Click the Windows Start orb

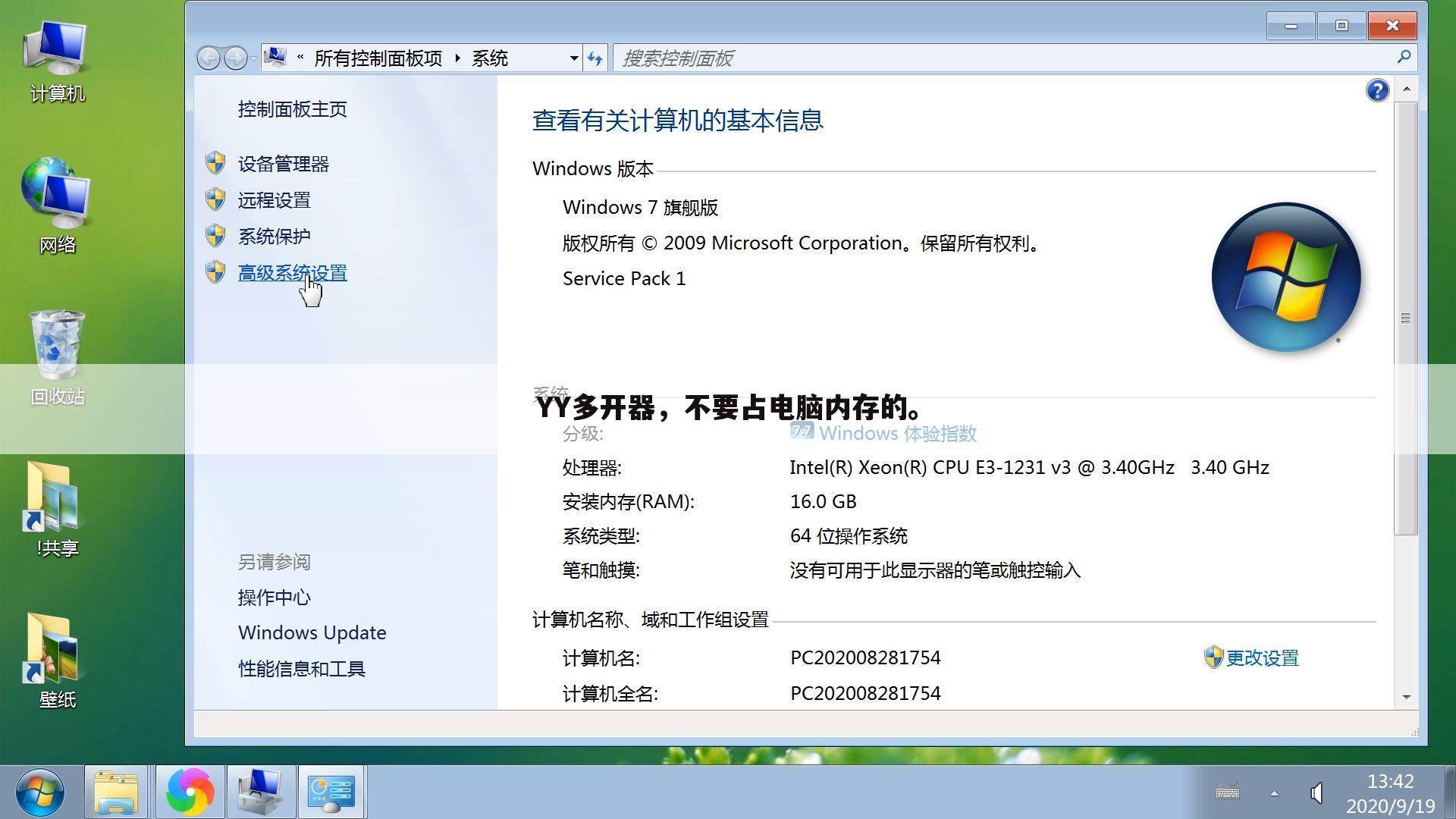pos(39,792)
